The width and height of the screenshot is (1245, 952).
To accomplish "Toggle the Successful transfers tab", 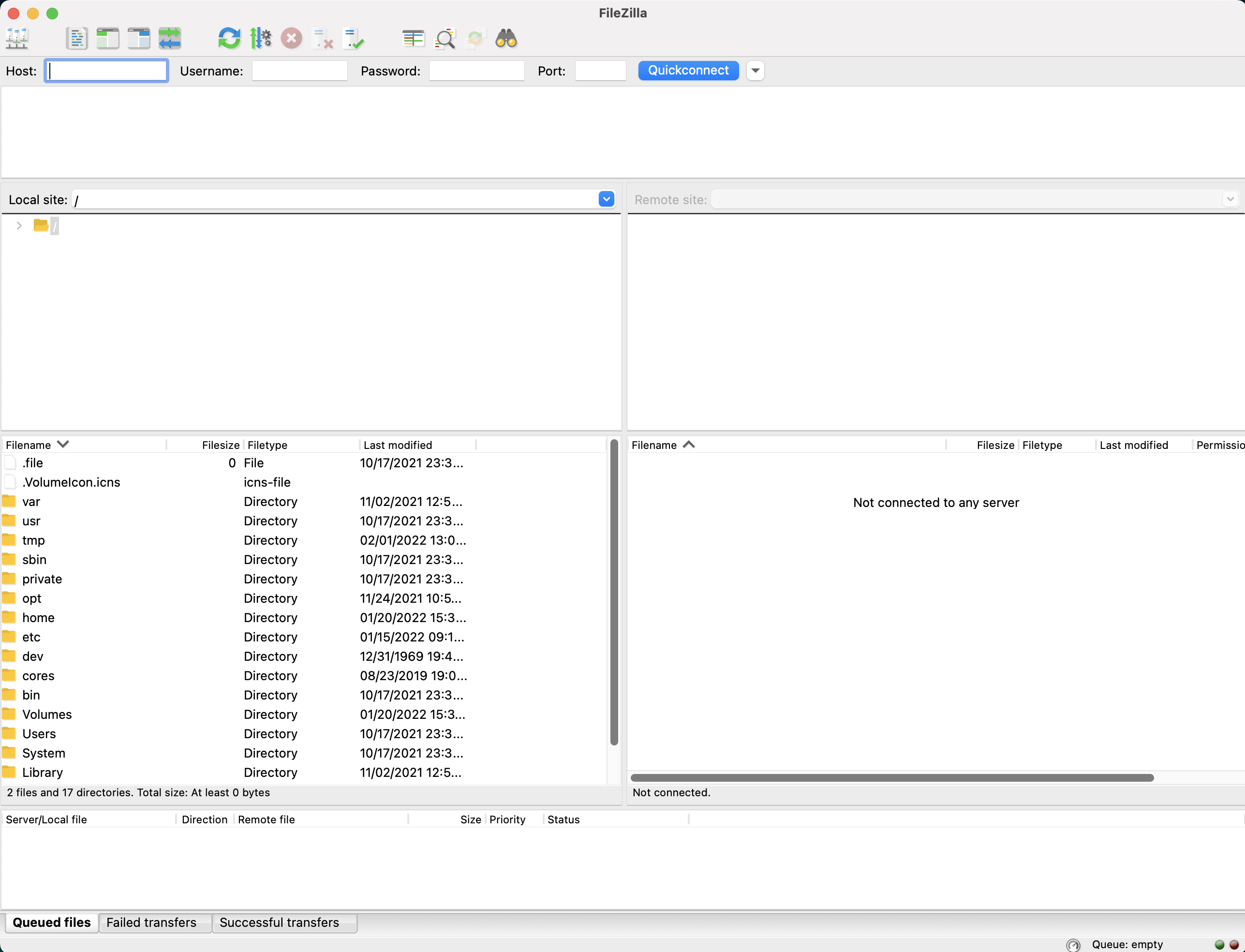I will 280,922.
